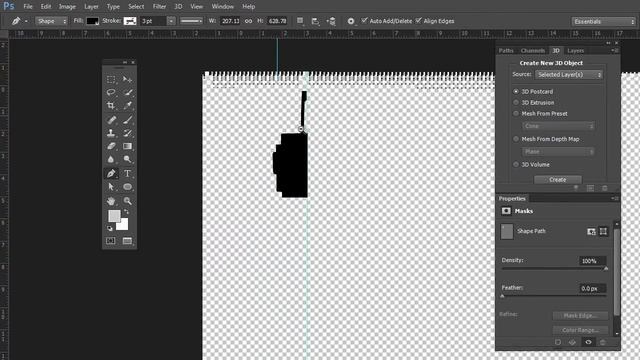Switch to the Paths tab
The height and width of the screenshot is (360, 640).
coord(506,51)
